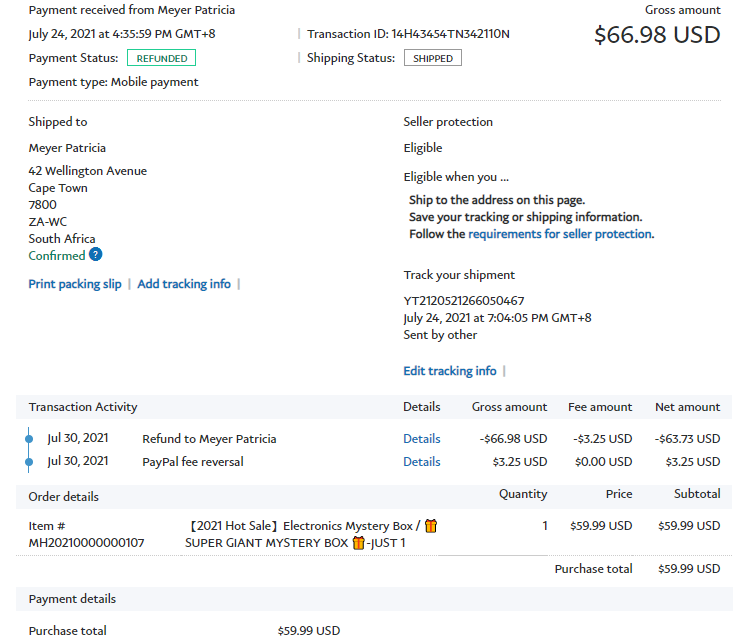This screenshot has height=640, width=741.
Task: Click tracking number YT2120521266050467
Action: [x=464, y=301]
